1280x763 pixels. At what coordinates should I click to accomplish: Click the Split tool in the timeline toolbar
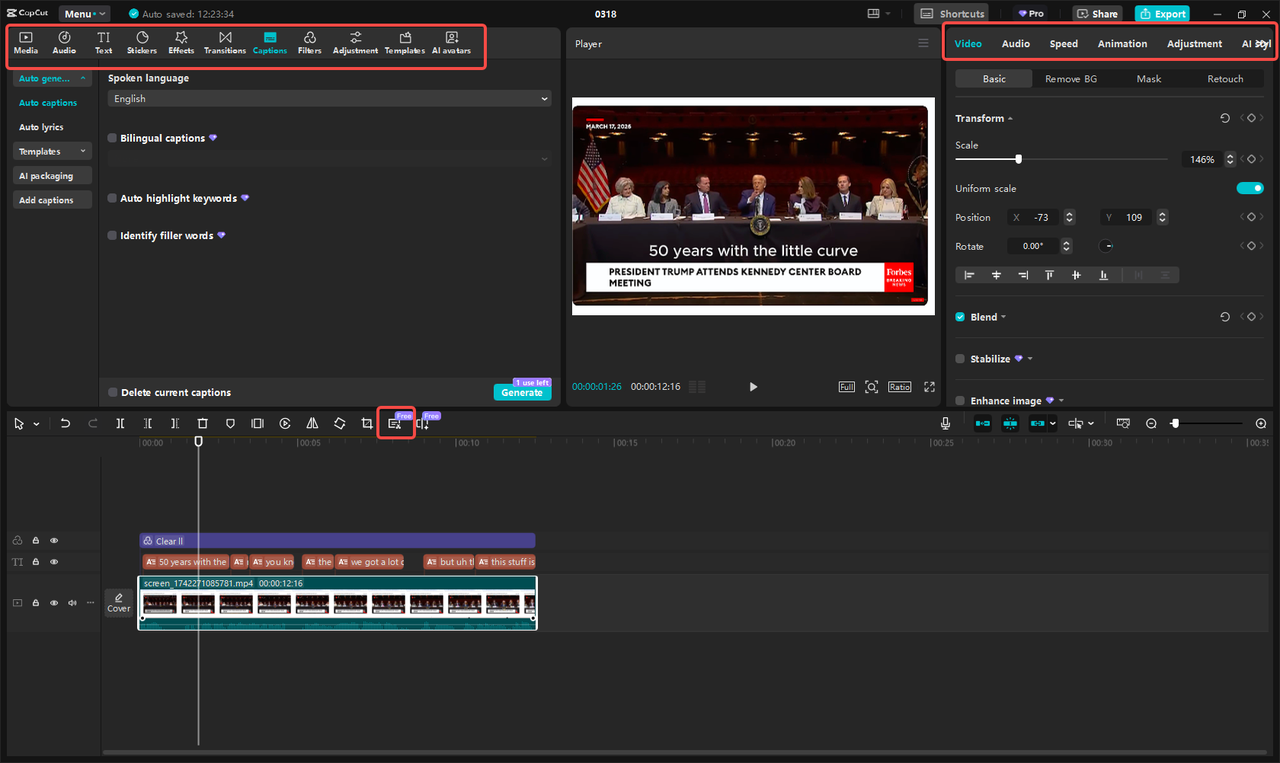[x=120, y=423]
